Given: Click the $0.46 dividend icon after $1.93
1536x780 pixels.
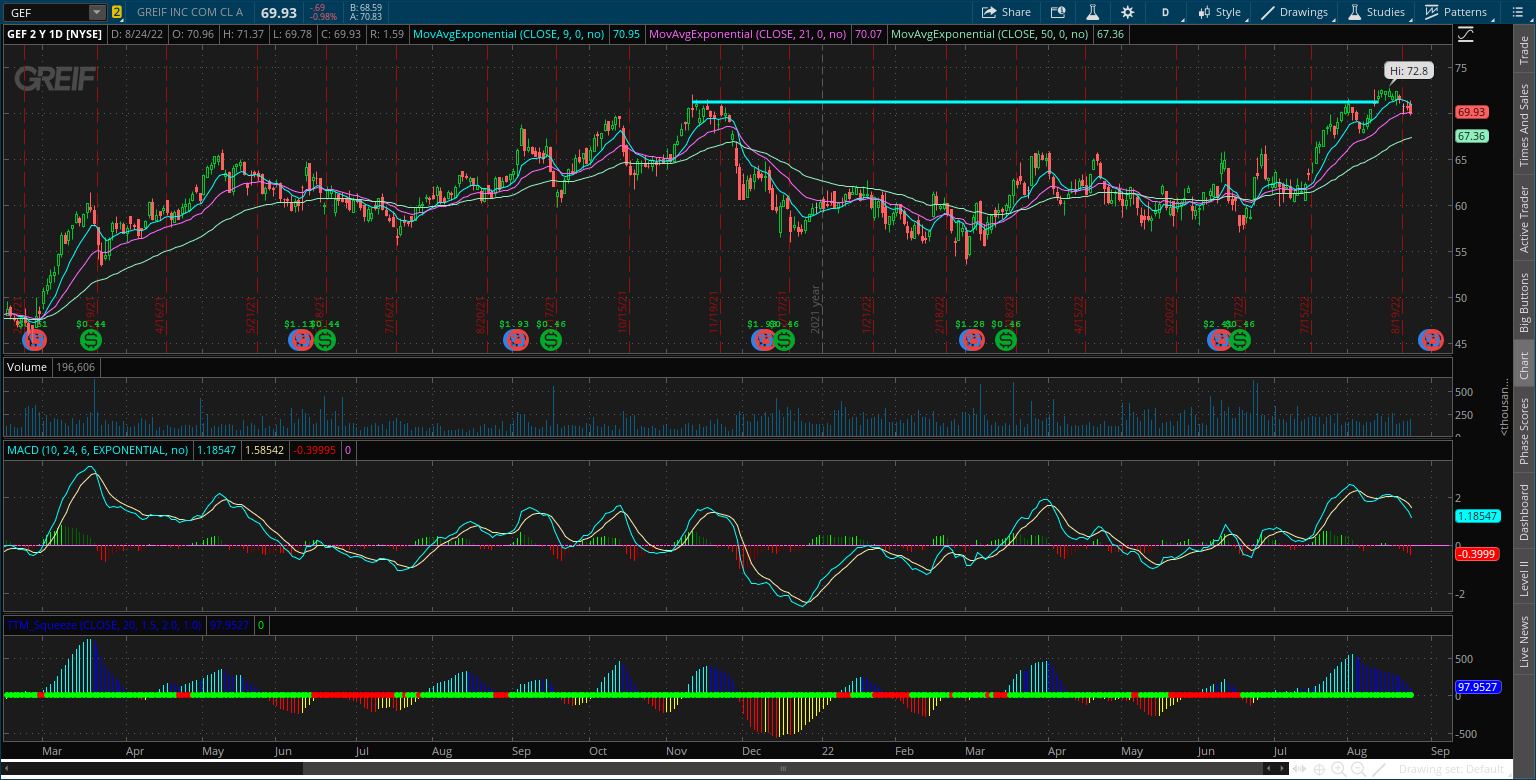Looking at the screenshot, I should point(551,340).
